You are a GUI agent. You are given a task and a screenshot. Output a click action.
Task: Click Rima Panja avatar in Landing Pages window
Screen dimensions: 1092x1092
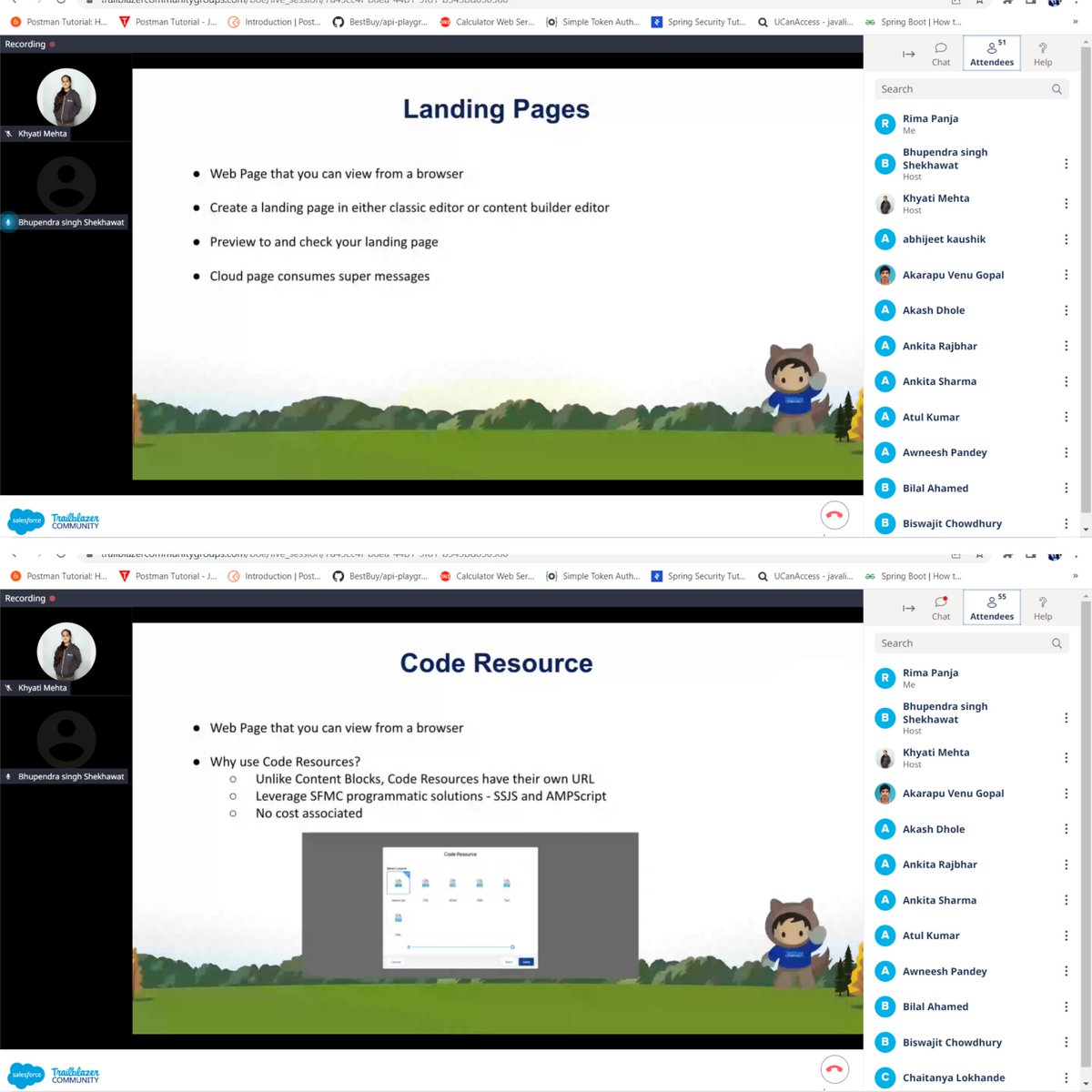(x=885, y=124)
